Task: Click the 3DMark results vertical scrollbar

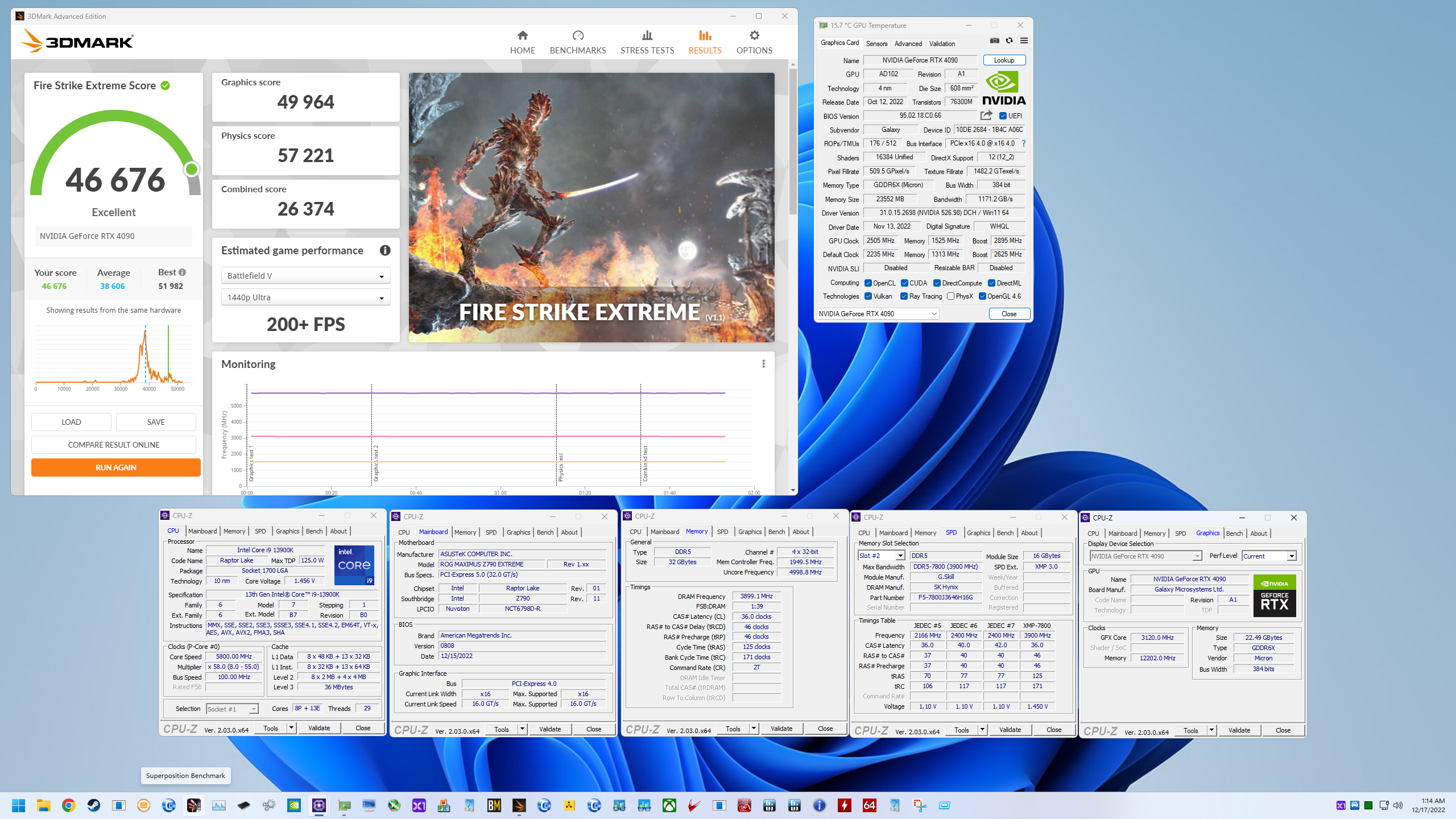Action: pyautogui.click(x=793, y=142)
